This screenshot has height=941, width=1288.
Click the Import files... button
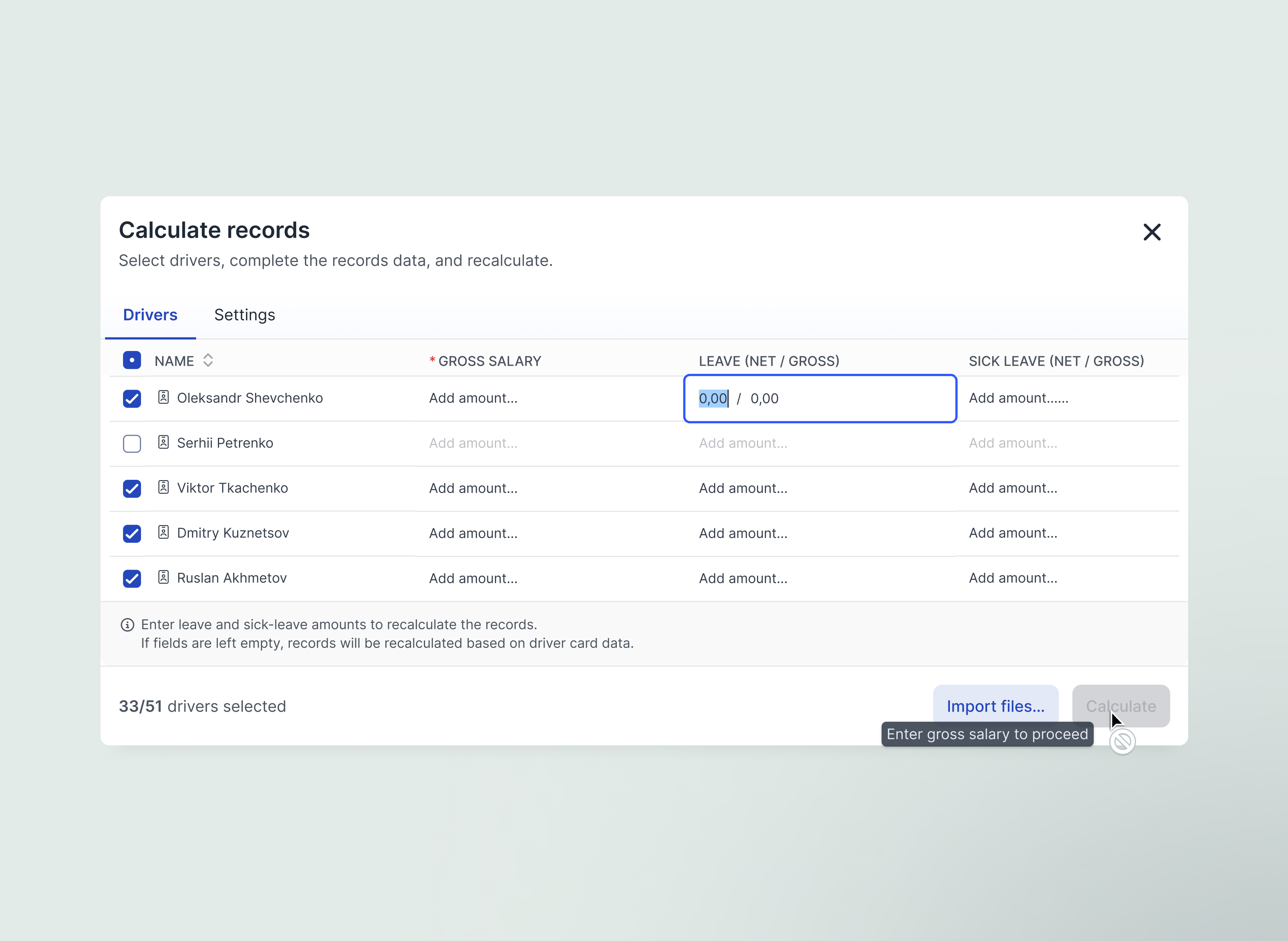pyautogui.click(x=995, y=706)
